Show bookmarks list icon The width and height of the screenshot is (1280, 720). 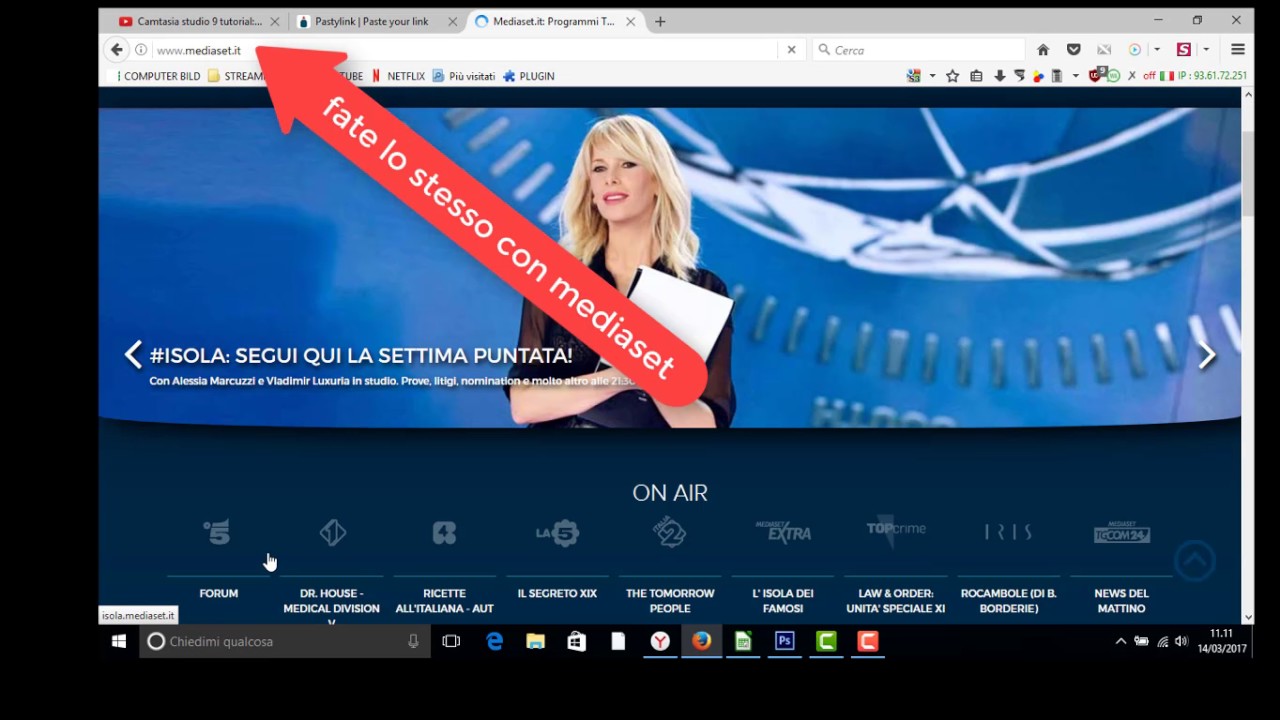click(x=976, y=76)
